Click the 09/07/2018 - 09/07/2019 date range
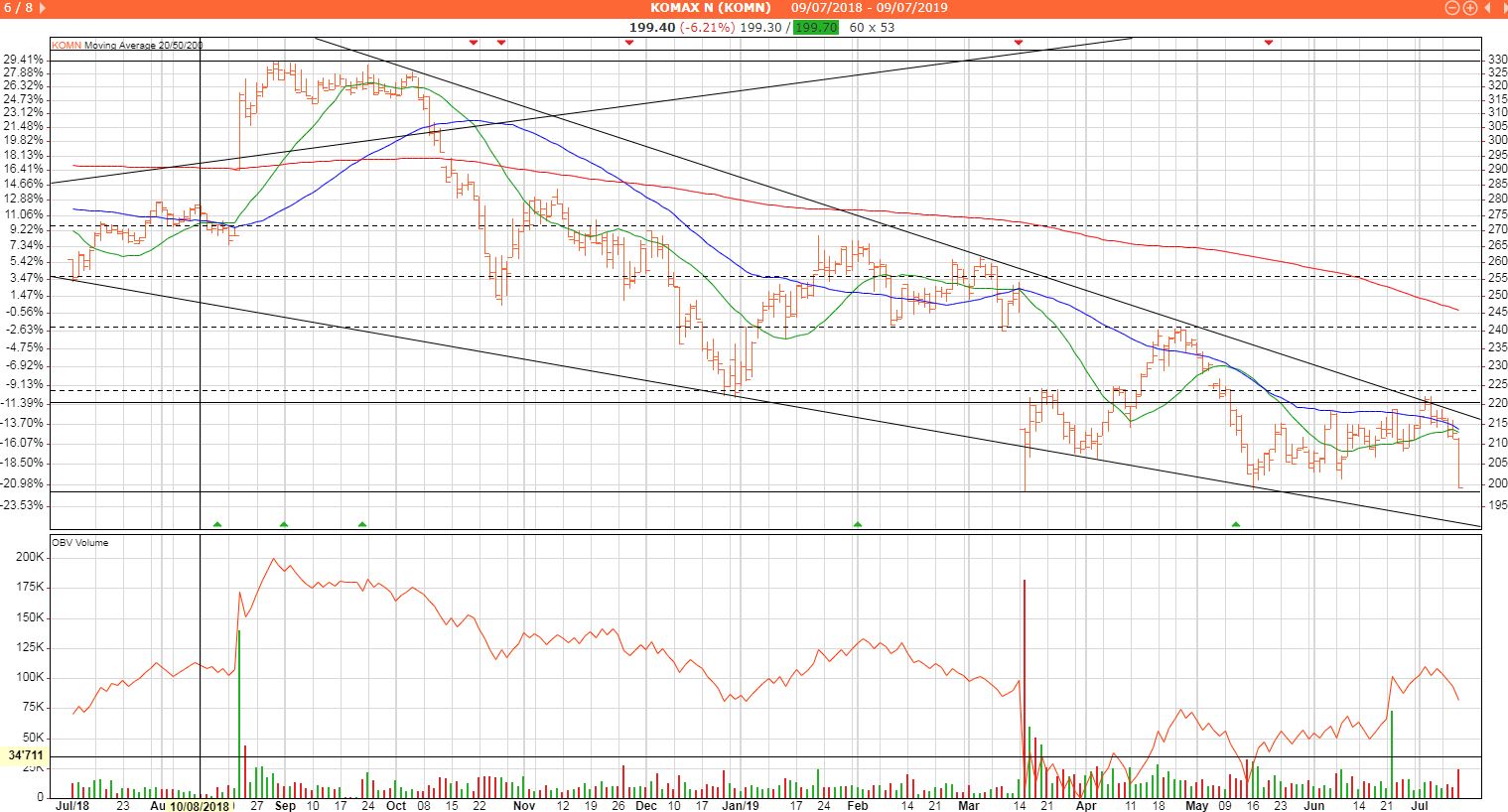1508x812 pixels. coord(869,8)
